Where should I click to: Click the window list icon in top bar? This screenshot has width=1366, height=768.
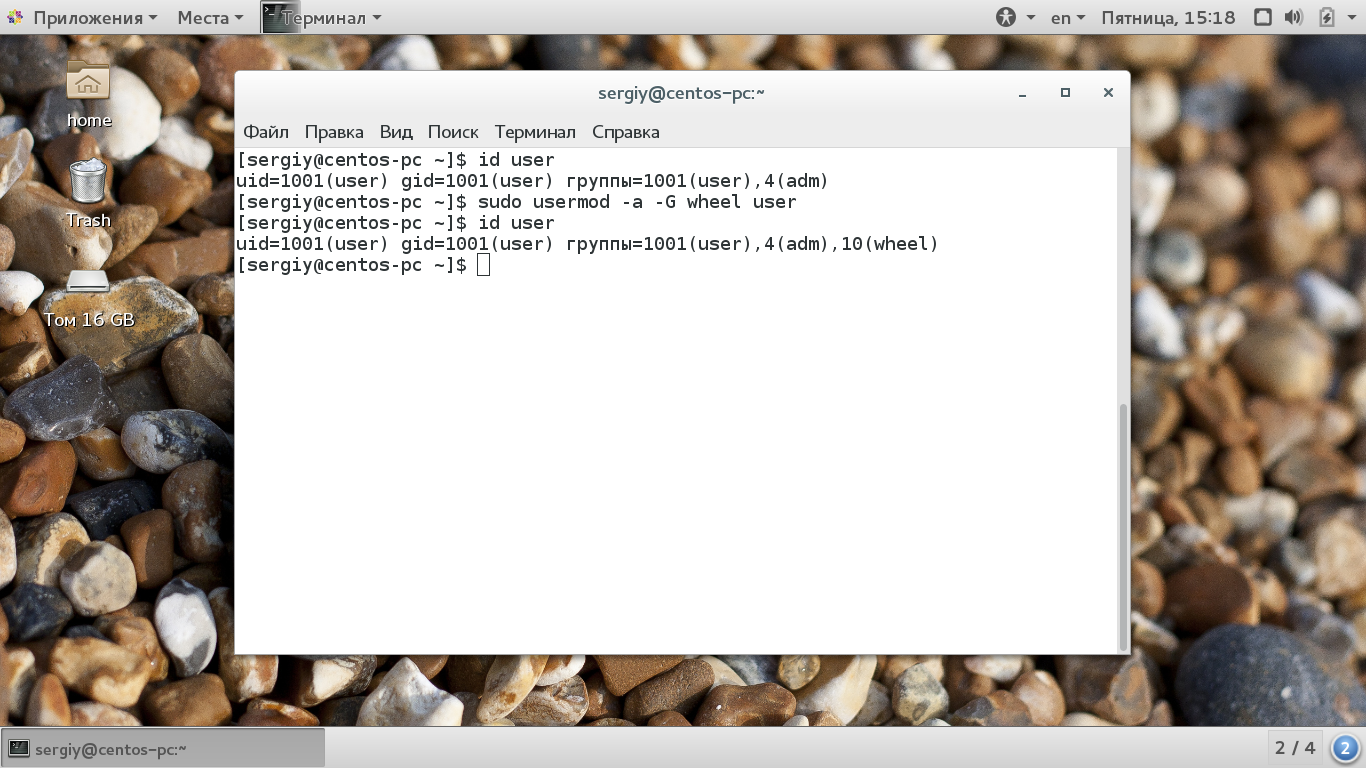click(1263, 17)
